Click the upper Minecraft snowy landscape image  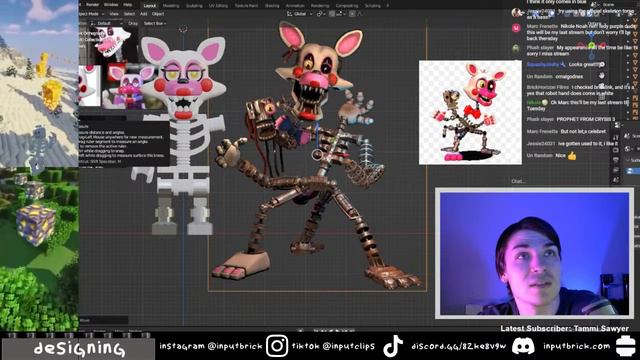39,84
